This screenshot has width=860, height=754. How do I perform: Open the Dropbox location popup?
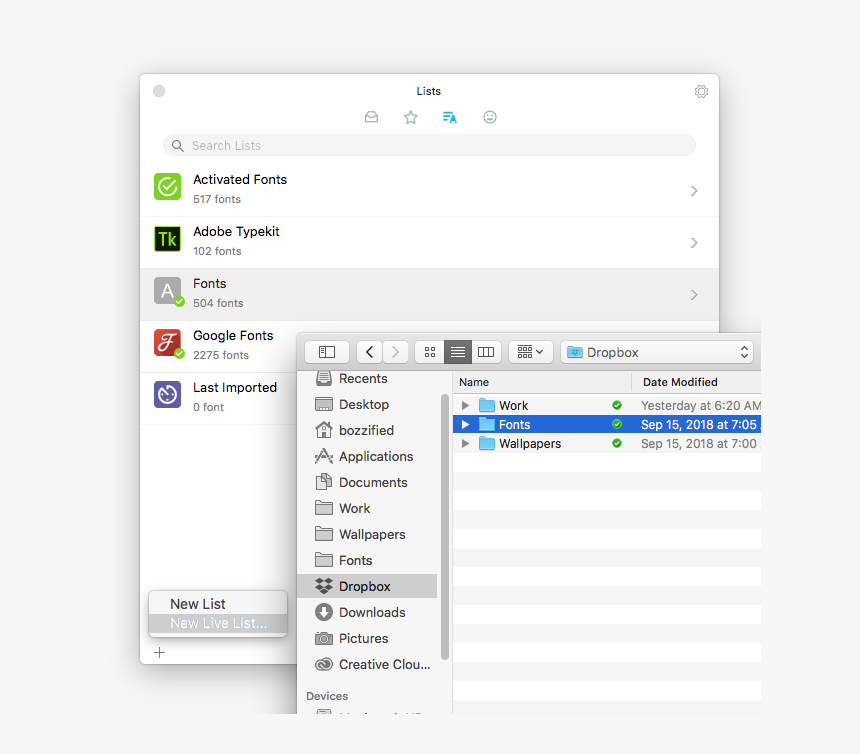point(657,352)
